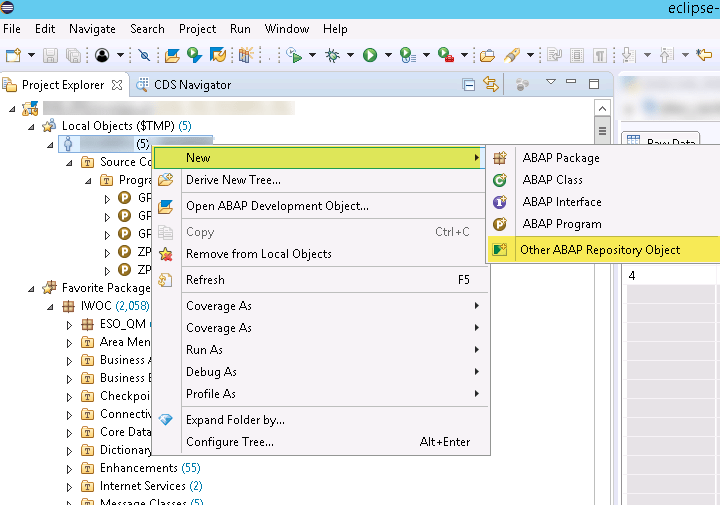Click the sparkle-building toolbar icon
The height and width of the screenshot is (505, 720).
coord(246,56)
